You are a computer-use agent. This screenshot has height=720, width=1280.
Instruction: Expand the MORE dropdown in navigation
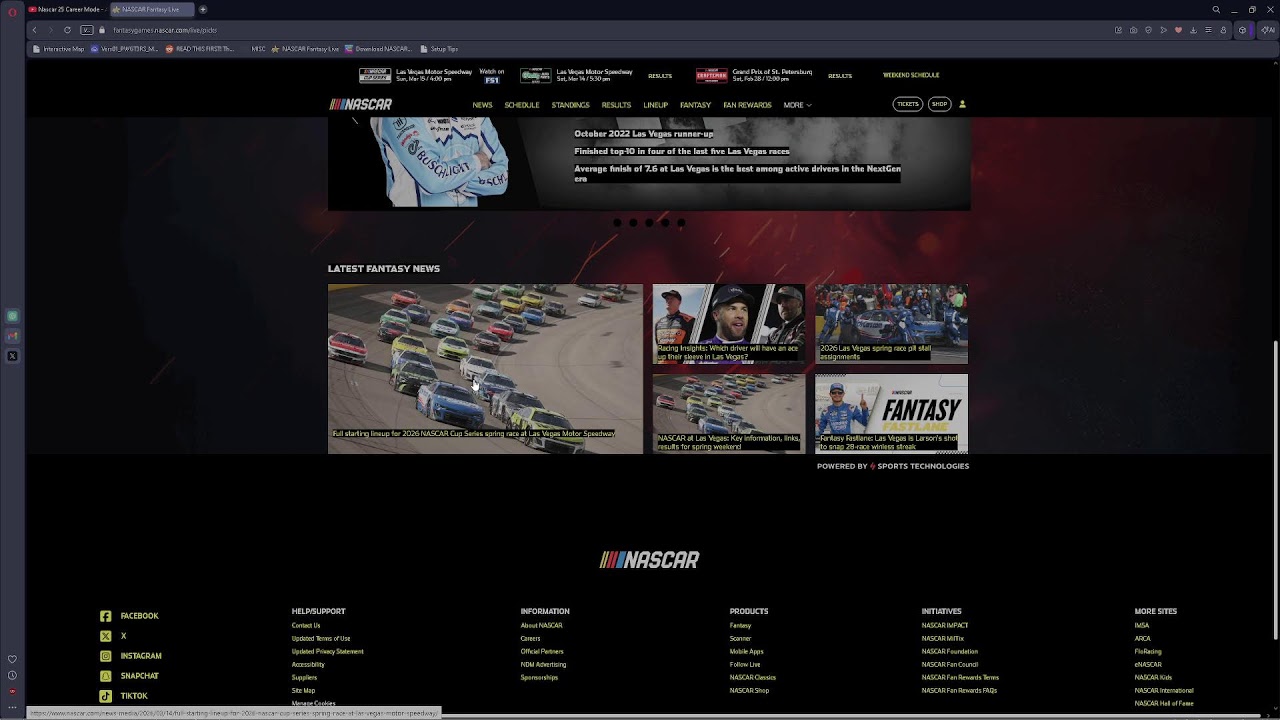click(797, 105)
